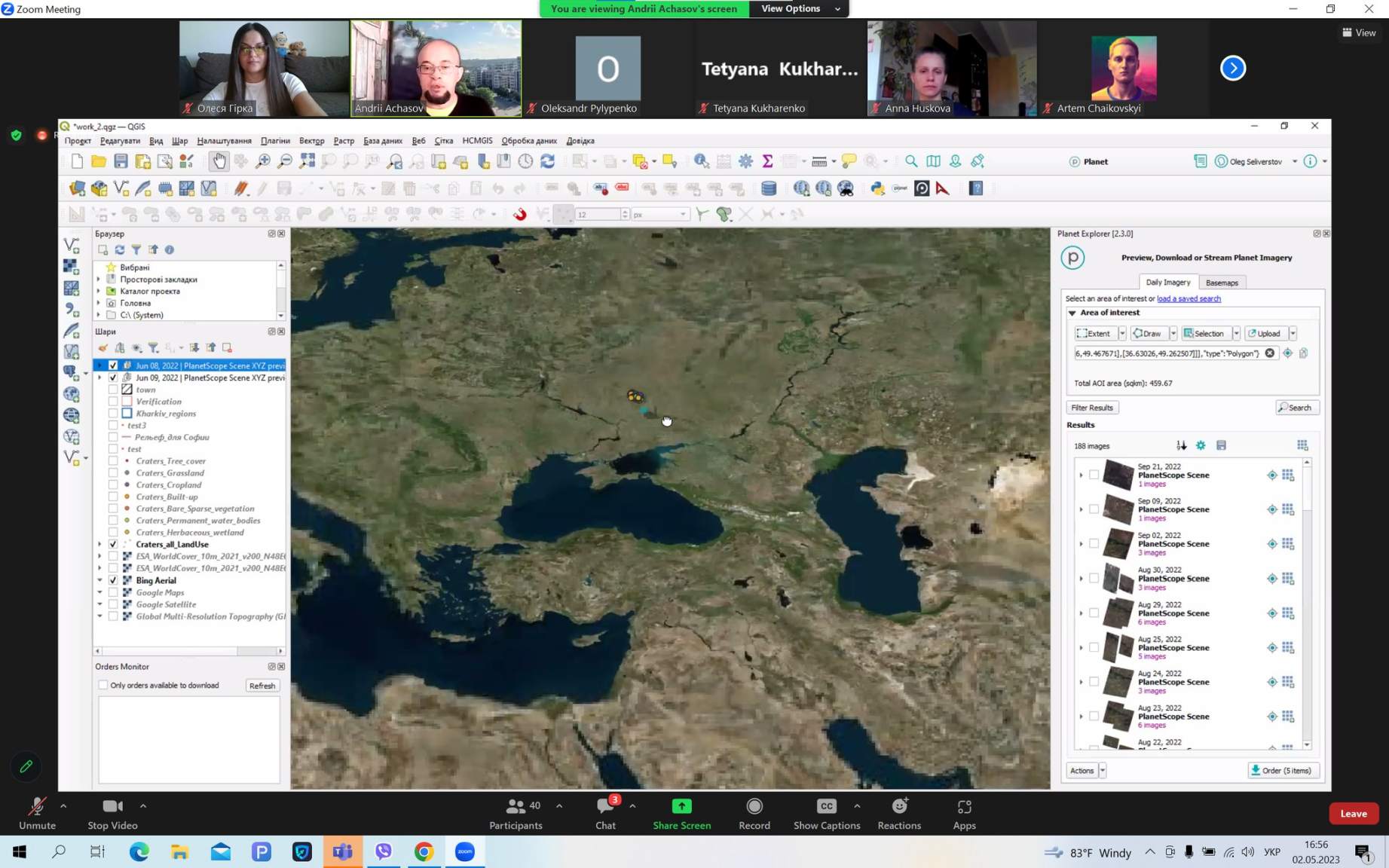This screenshot has height=868, width=1389.
Task: Select the Zoom In magnifier tool
Action: 263,161
